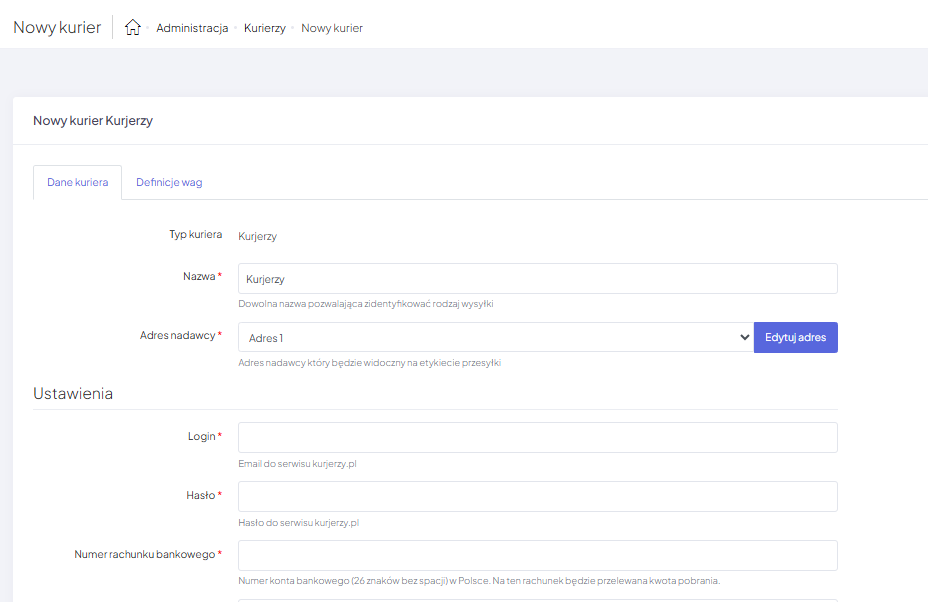Click the hint 'Email do serwisu kurjerzy.pl'

coord(297,463)
